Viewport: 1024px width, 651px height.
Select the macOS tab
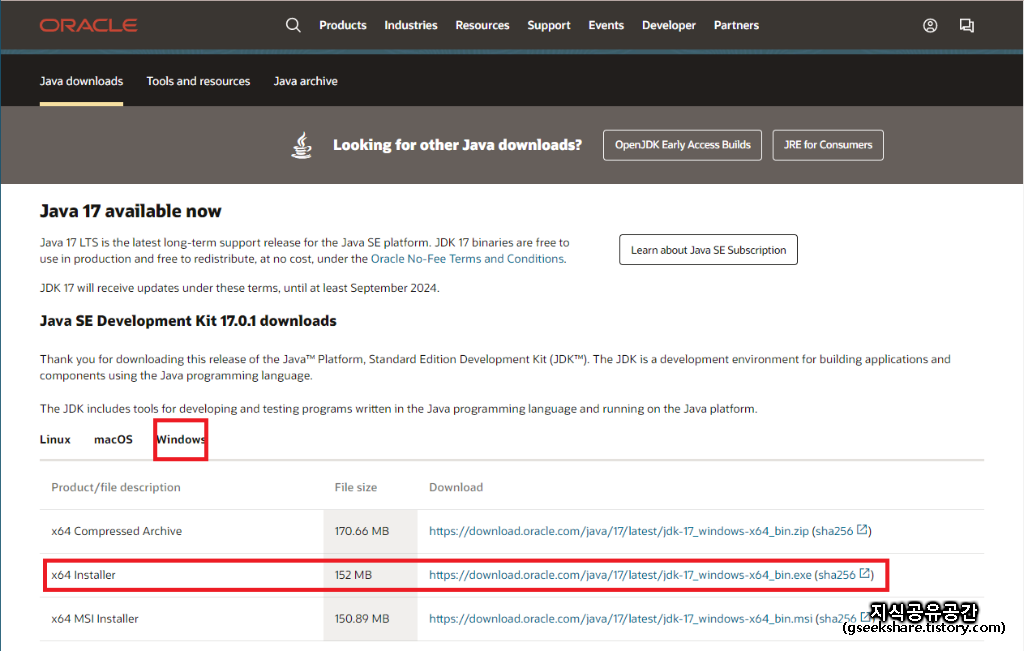point(113,439)
